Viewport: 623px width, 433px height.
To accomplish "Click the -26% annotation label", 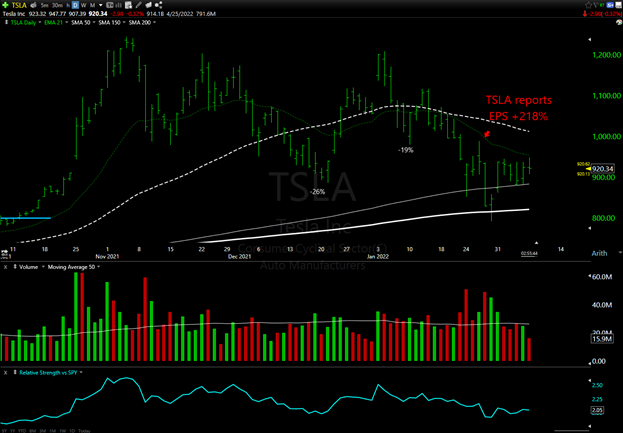I will point(317,192).
